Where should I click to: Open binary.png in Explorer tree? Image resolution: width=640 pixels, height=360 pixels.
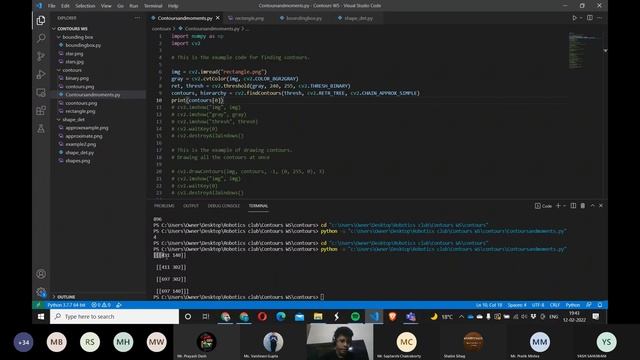click(77, 78)
